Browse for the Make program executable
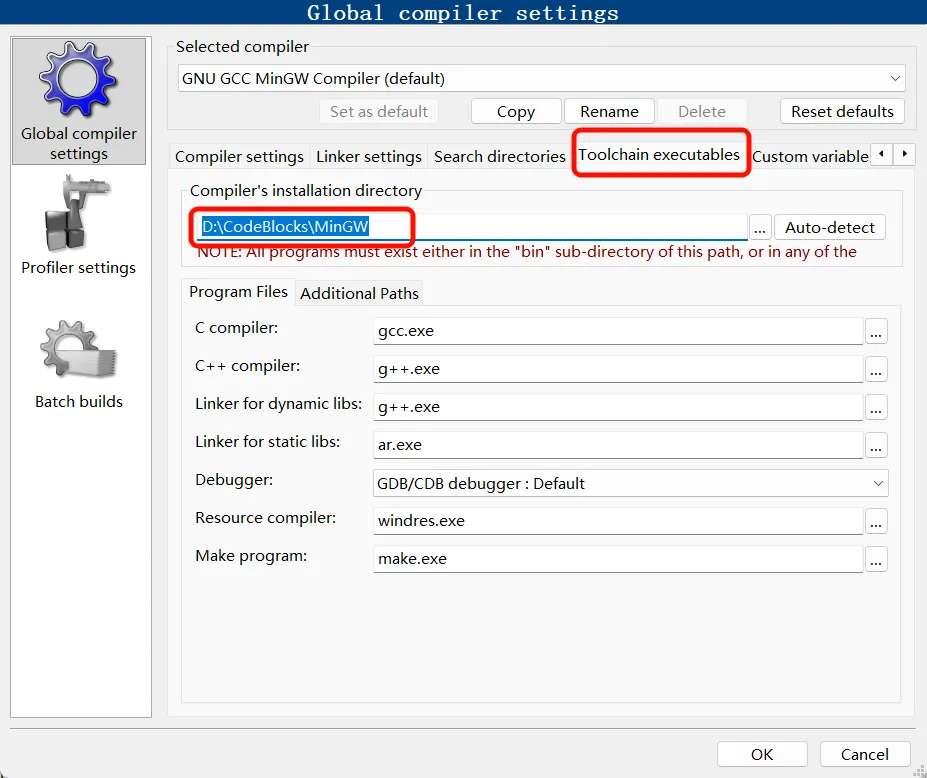This screenshot has height=778, width=927. point(876,559)
